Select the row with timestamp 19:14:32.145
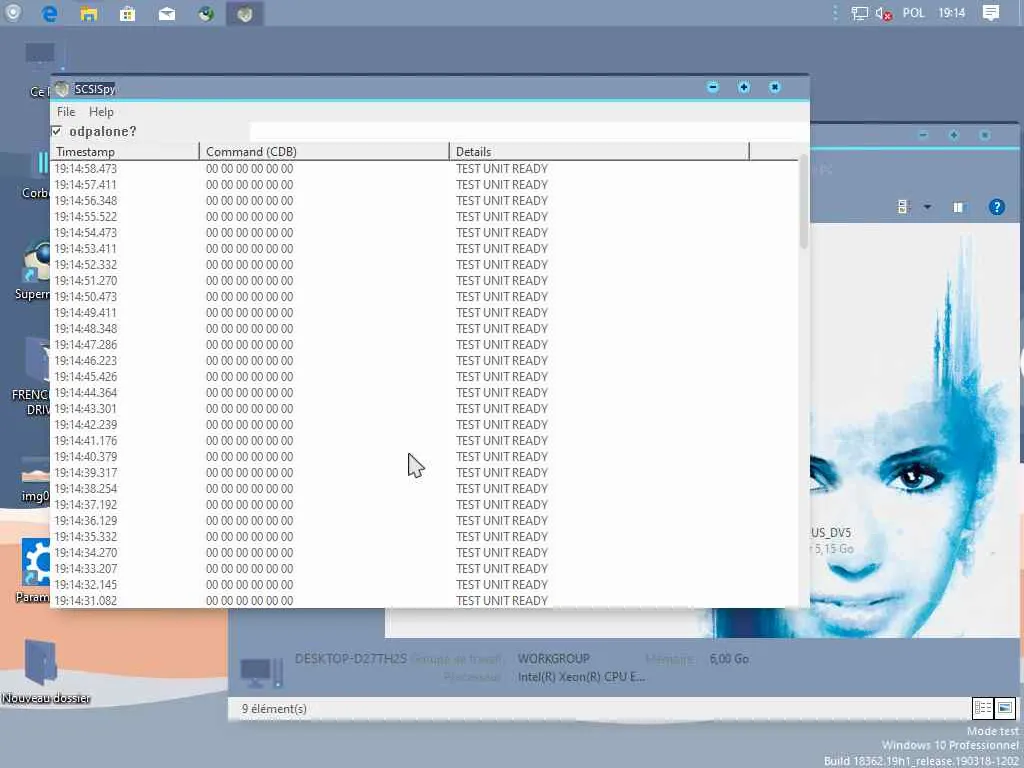Screen dimensions: 1024x768 pyautogui.click(x=424, y=584)
